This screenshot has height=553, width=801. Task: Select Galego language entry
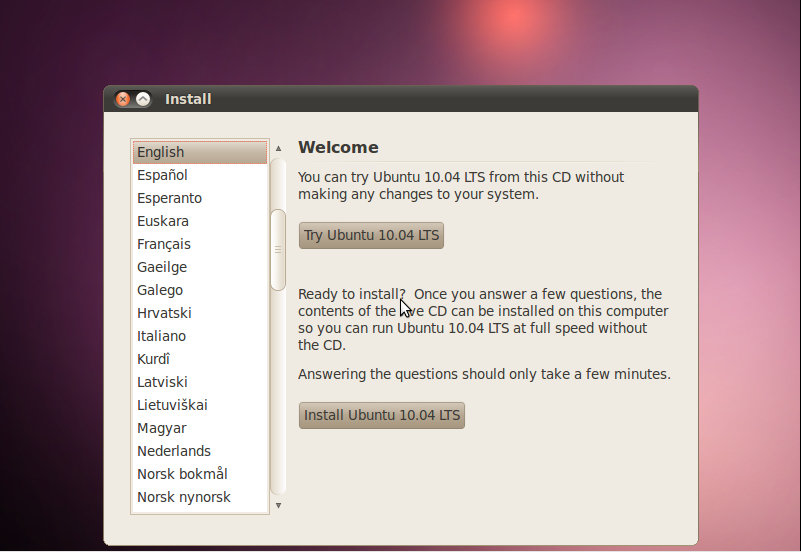tap(200, 290)
